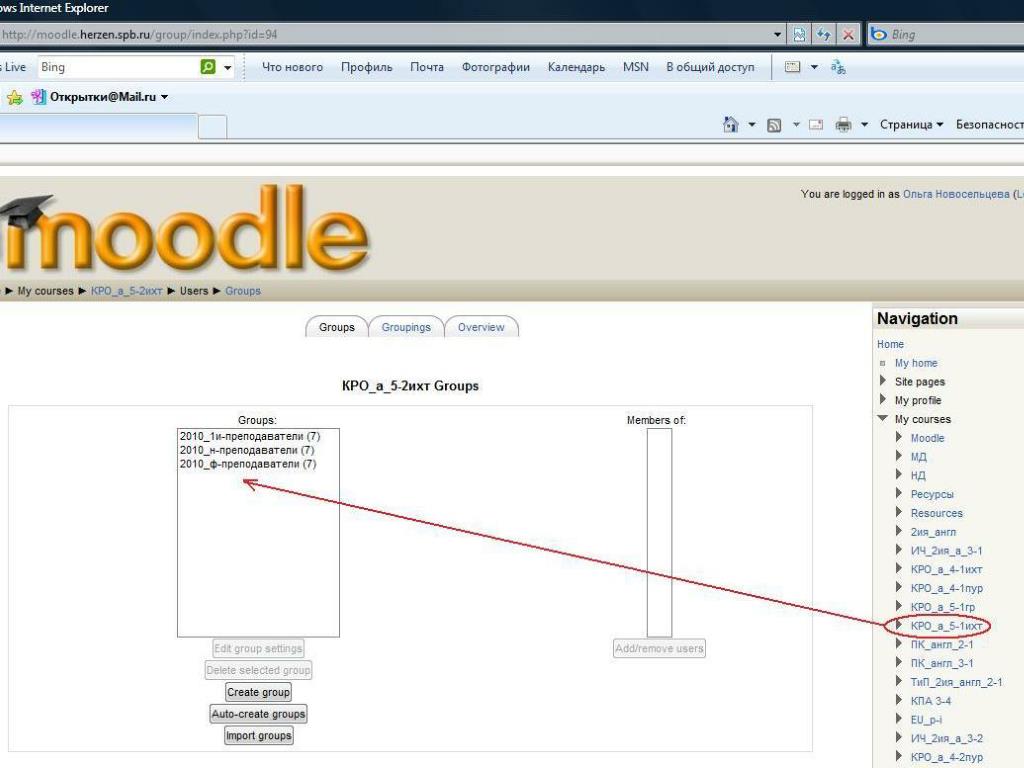Open the Ольга Новосельцева profile link

956,194
